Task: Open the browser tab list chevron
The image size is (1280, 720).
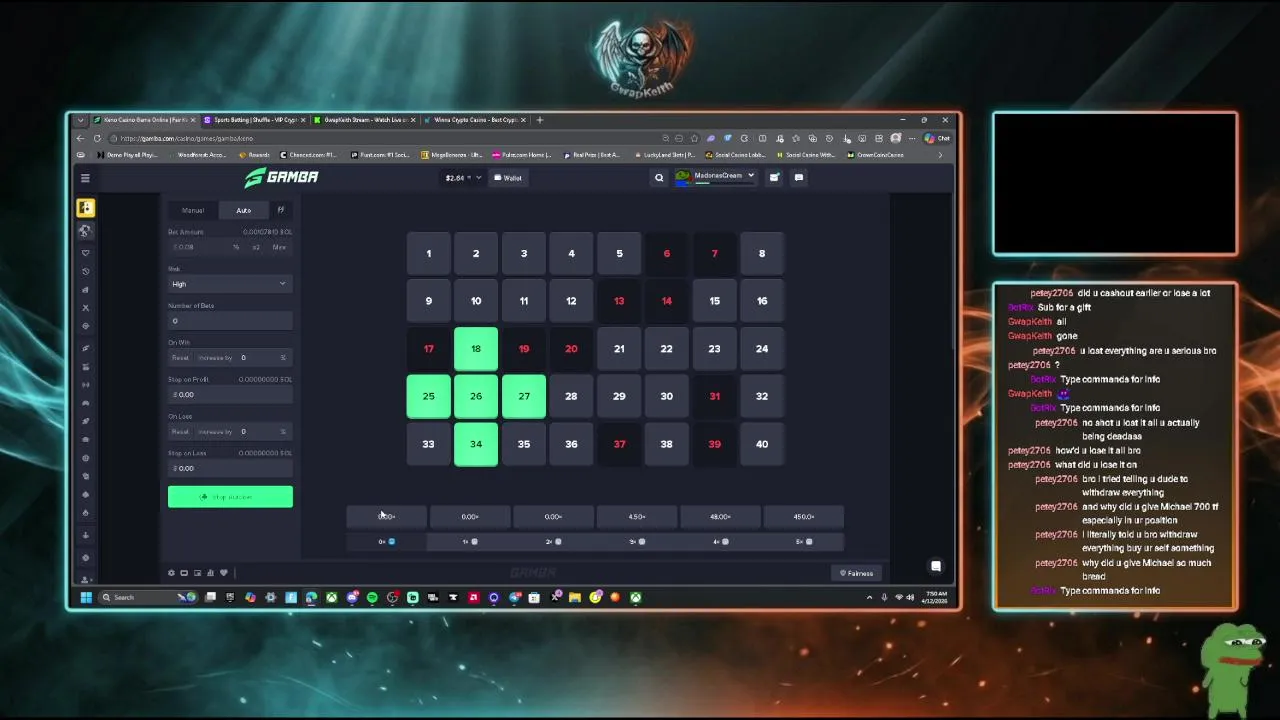Action: click(x=81, y=120)
